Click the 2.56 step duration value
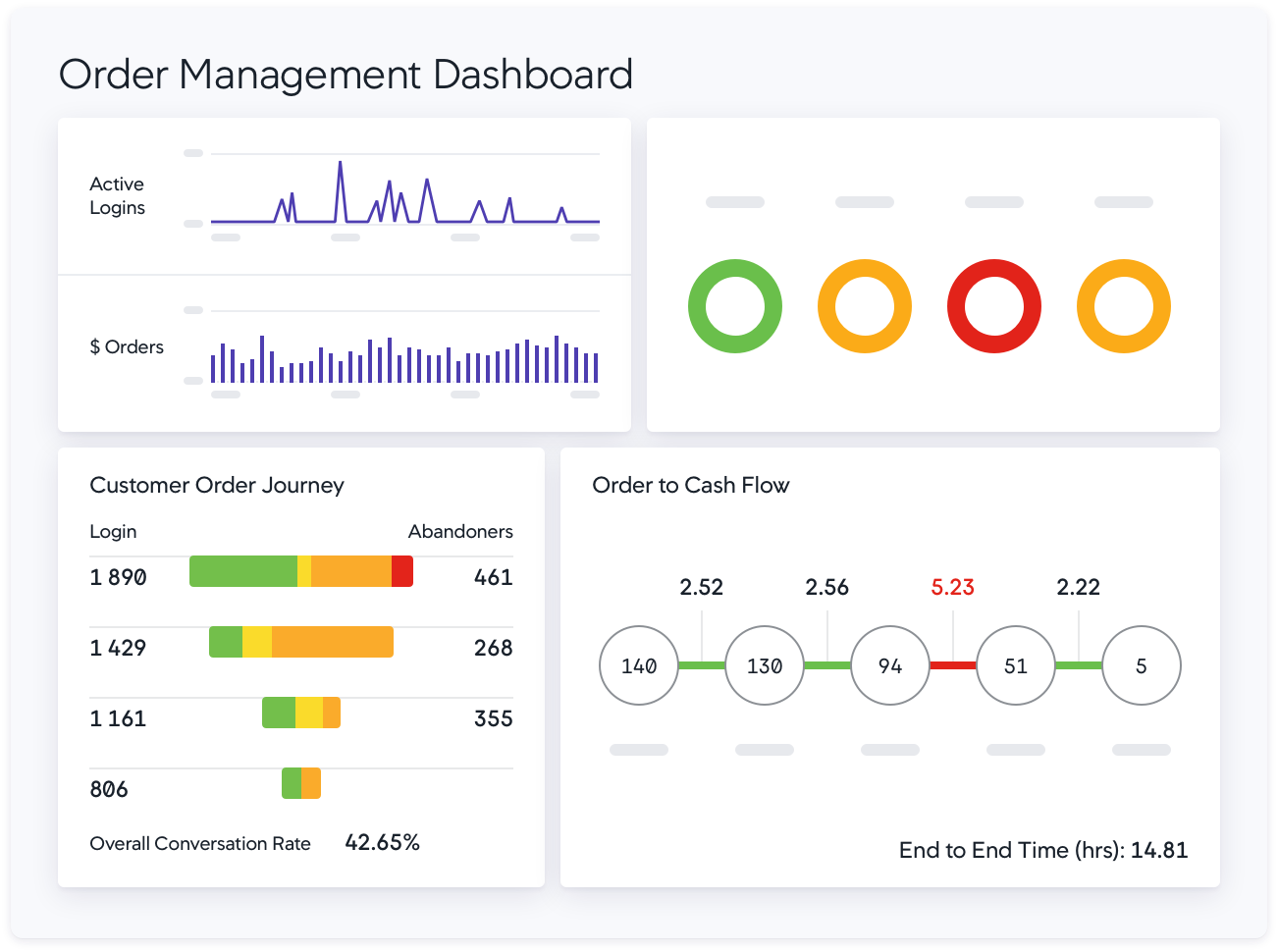This screenshot has height=952, width=1278. [x=827, y=587]
